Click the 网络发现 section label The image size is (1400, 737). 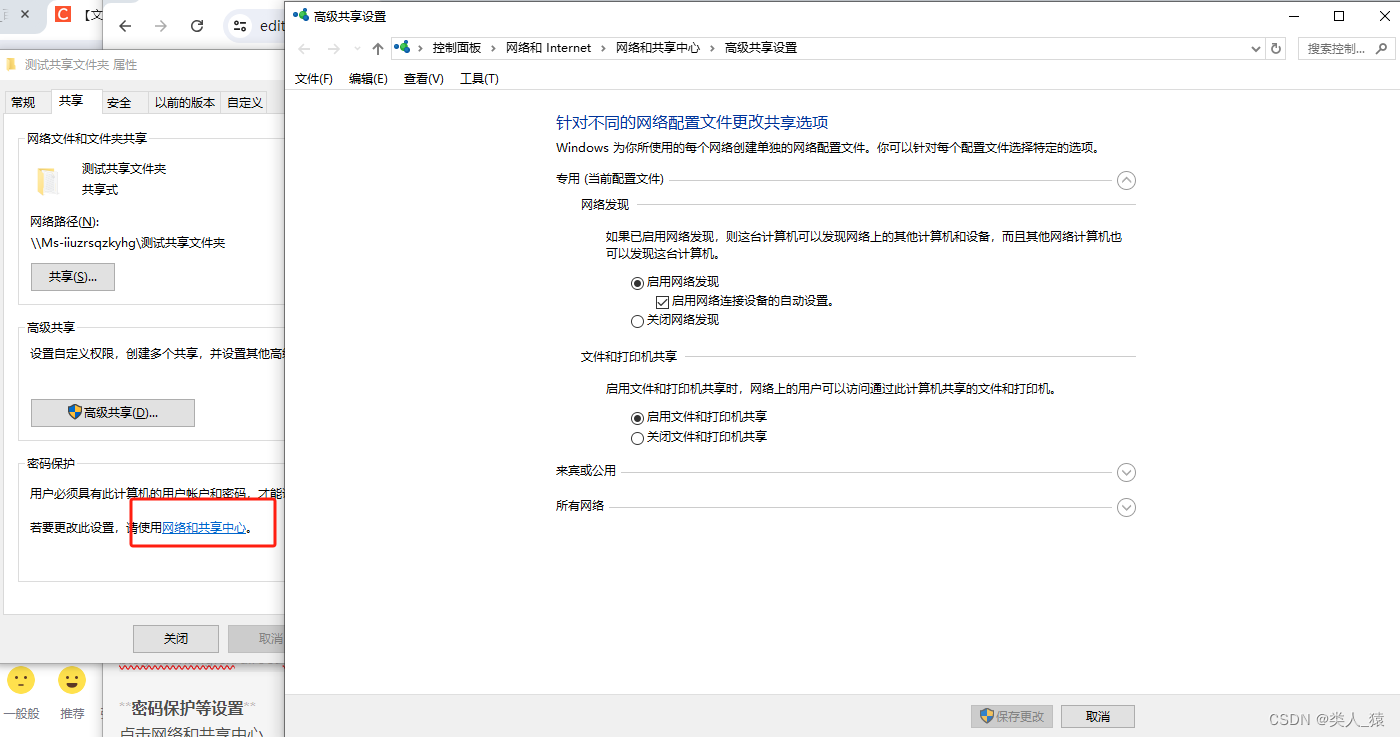[605, 204]
